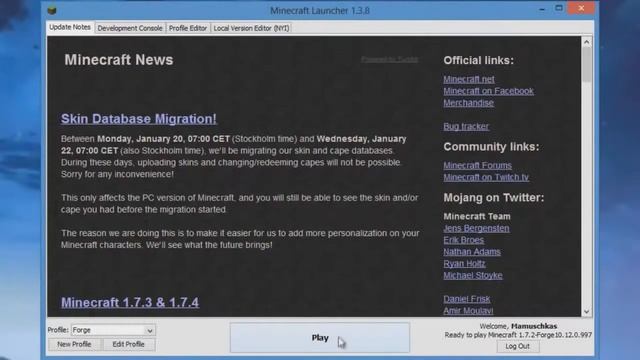This screenshot has height=360, width=640.
Task: Open Jens Bergensten's Twitter link
Action: pos(476,228)
